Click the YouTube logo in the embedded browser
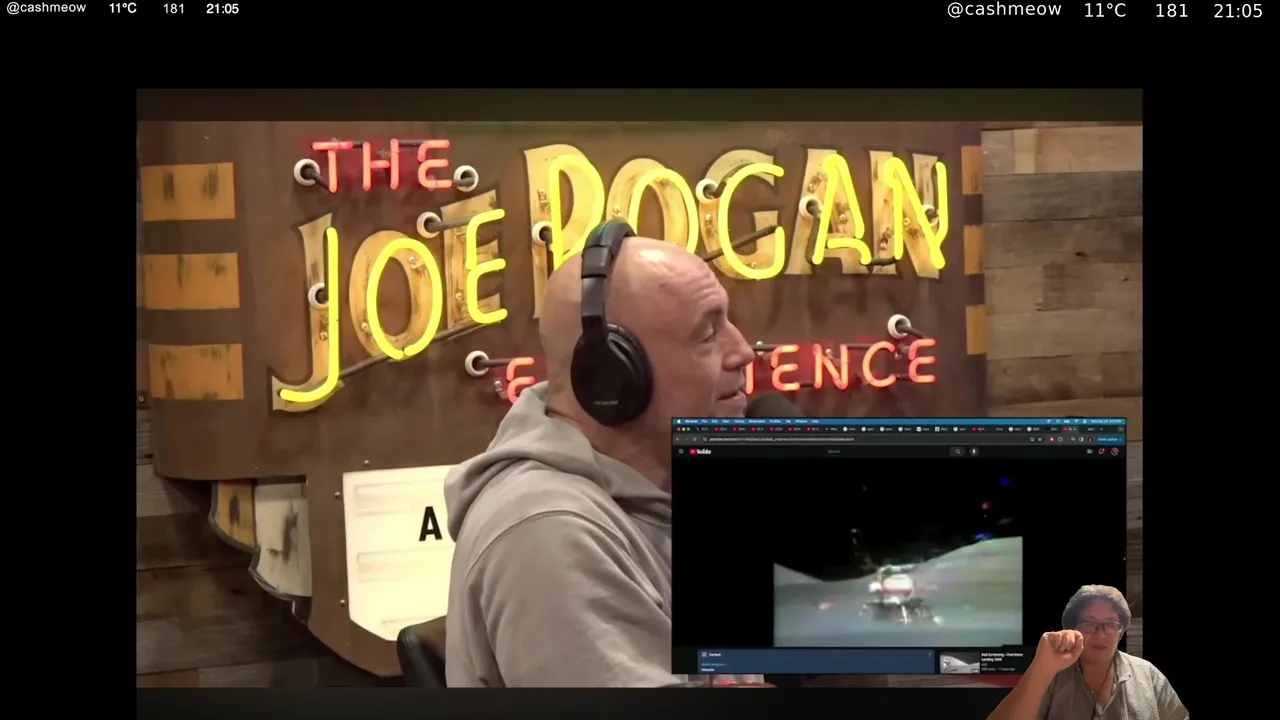 click(700, 451)
